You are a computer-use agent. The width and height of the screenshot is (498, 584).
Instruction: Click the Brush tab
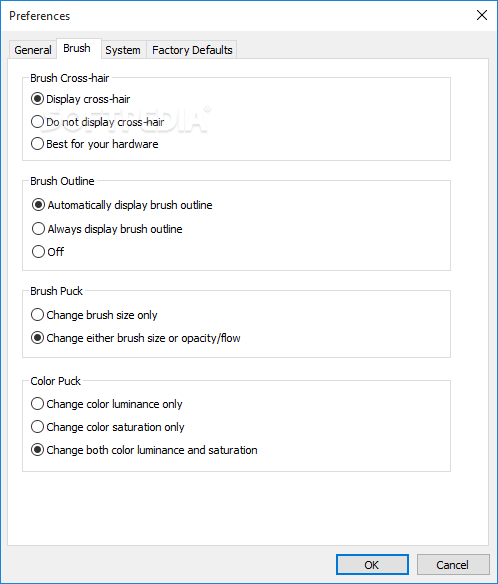pos(77,48)
